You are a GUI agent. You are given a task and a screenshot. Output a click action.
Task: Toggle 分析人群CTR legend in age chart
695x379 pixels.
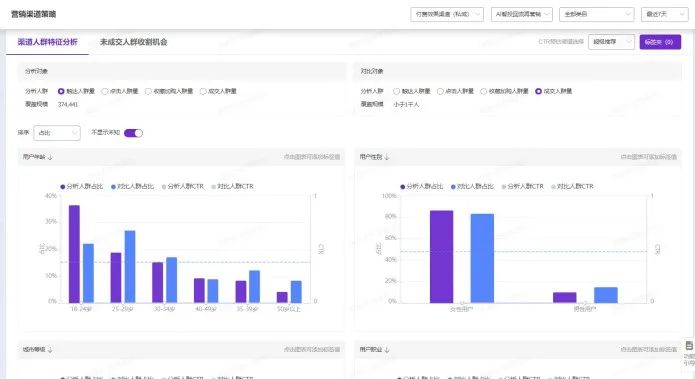click(x=183, y=187)
